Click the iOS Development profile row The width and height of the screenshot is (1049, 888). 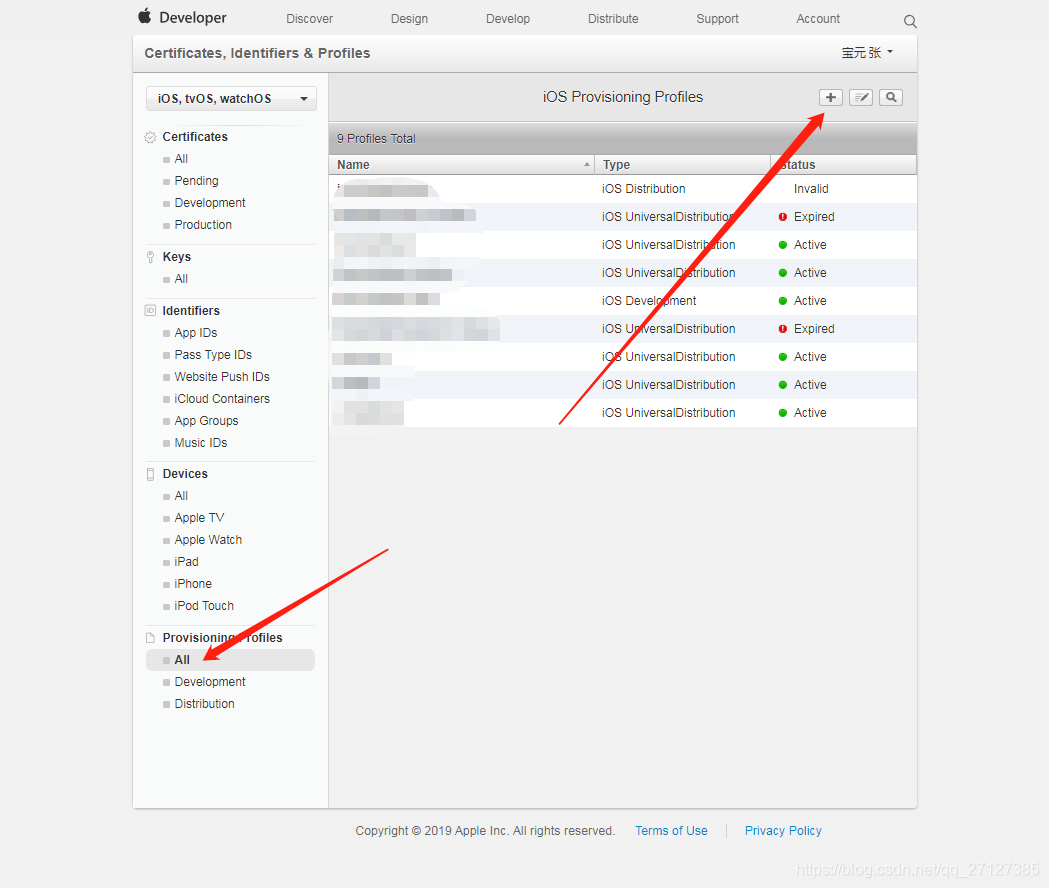tap(623, 301)
